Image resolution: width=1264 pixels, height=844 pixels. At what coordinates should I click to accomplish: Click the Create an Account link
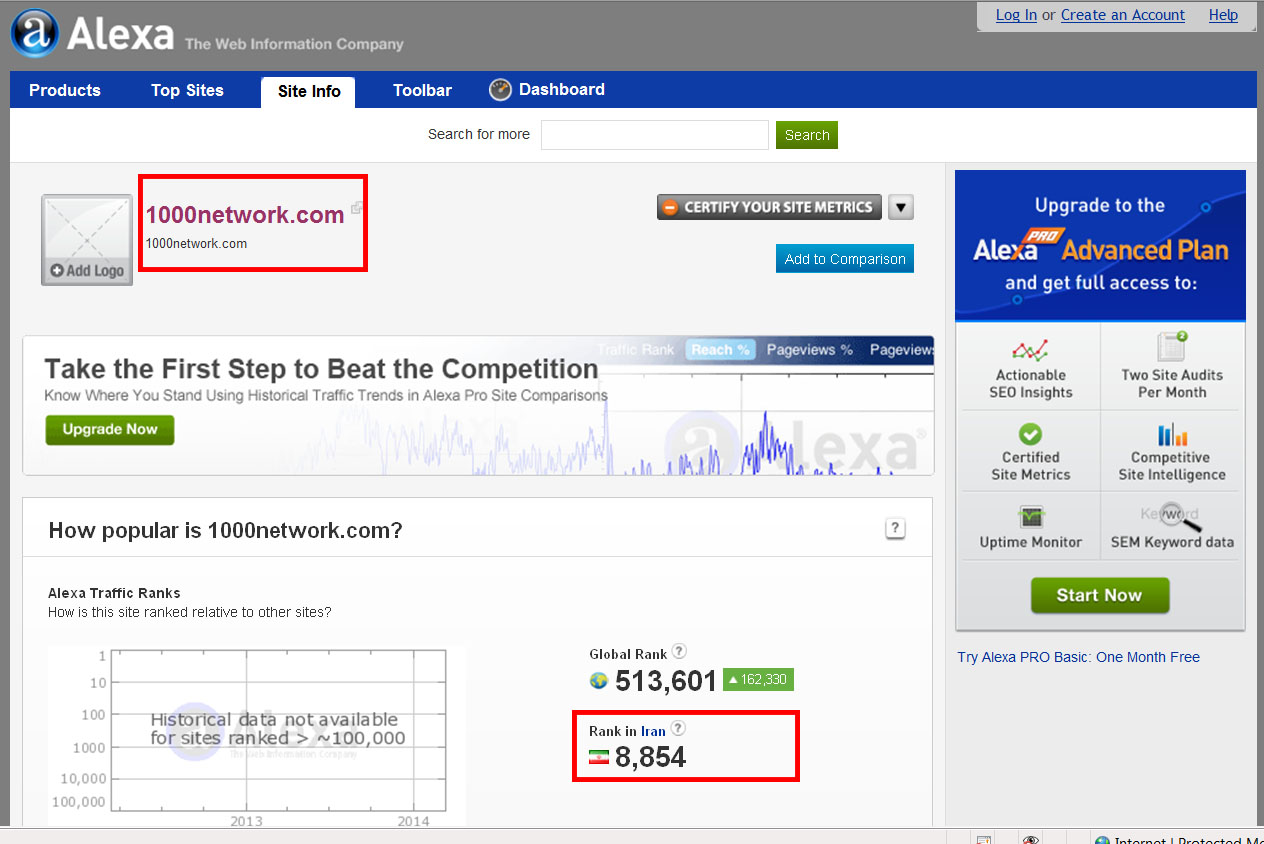(1122, 15)
